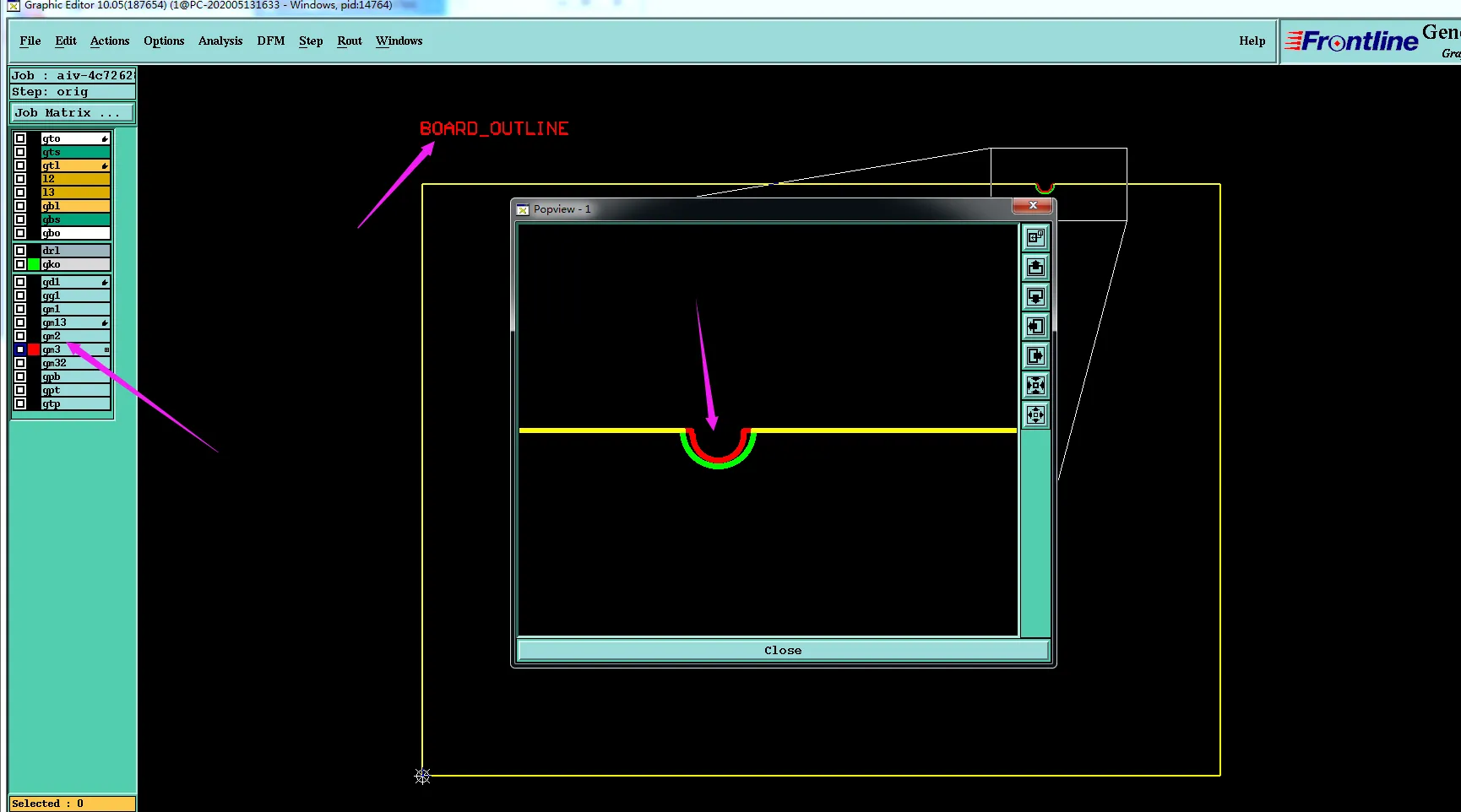Screen dimensions: 1461x812
Task: Click the arc notch in main board outline
Action: (x=1045, y=188)
